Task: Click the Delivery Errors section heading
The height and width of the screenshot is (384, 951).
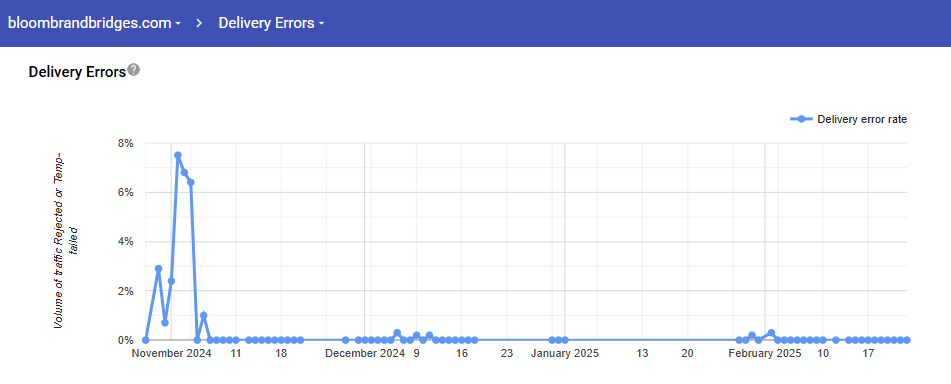Action: pyautogui.click(x=77, y=72)
